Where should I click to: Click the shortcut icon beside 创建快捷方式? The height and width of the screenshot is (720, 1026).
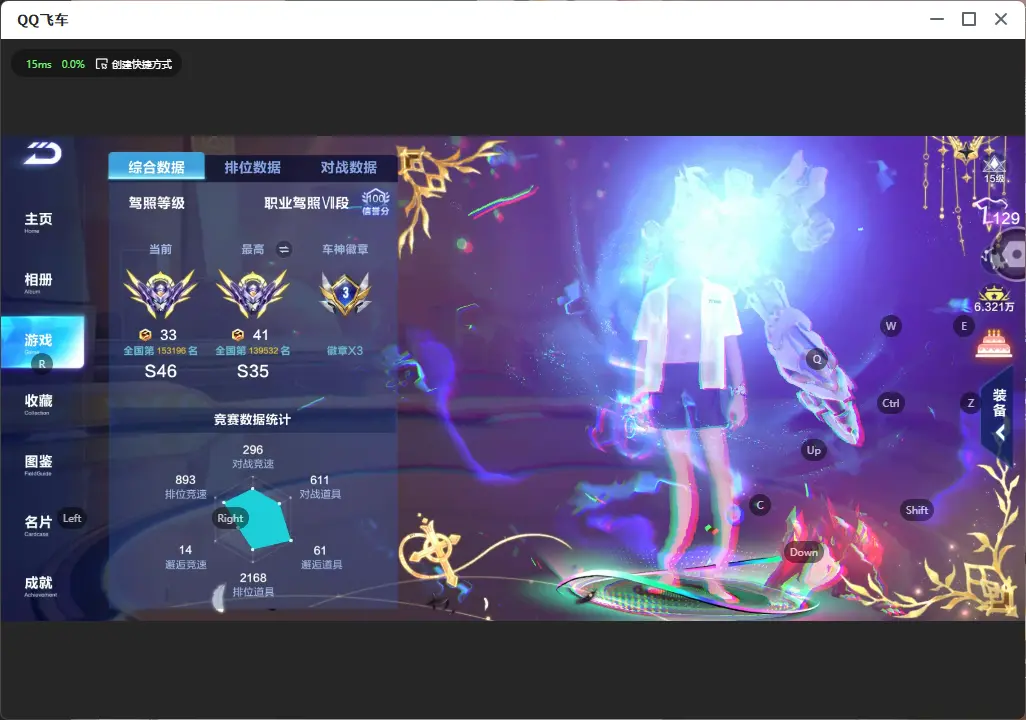pos(101,64)
